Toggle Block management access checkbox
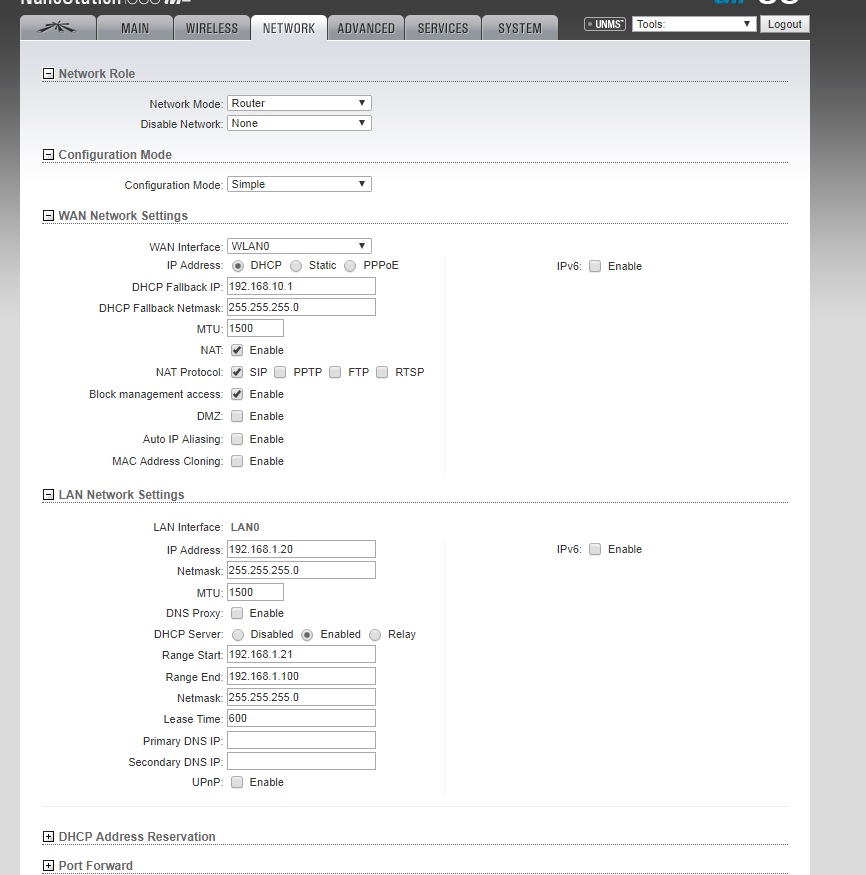 click(x=237, y=395)
